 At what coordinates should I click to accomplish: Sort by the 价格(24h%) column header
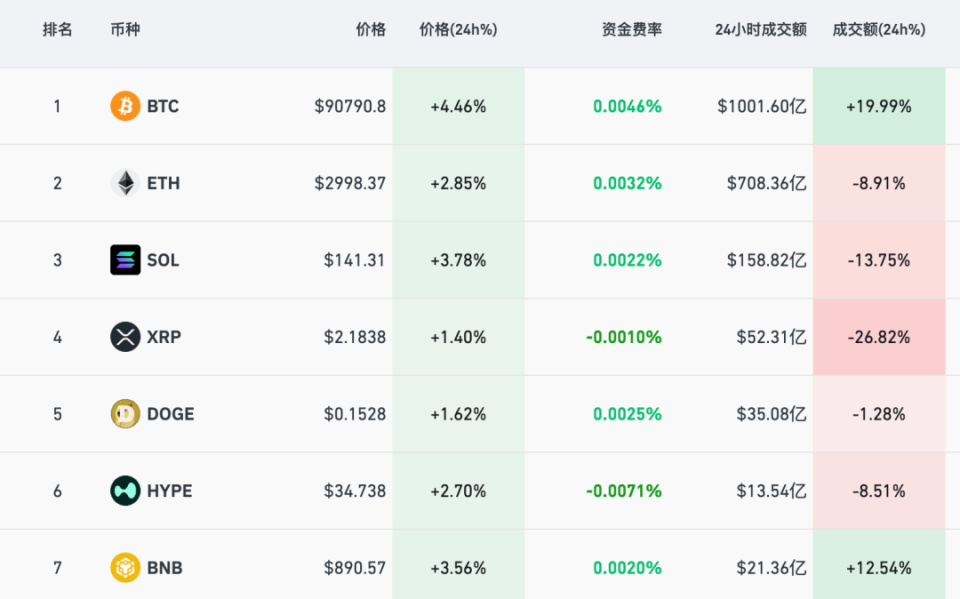pyautogui.click(x=458, y=30)
